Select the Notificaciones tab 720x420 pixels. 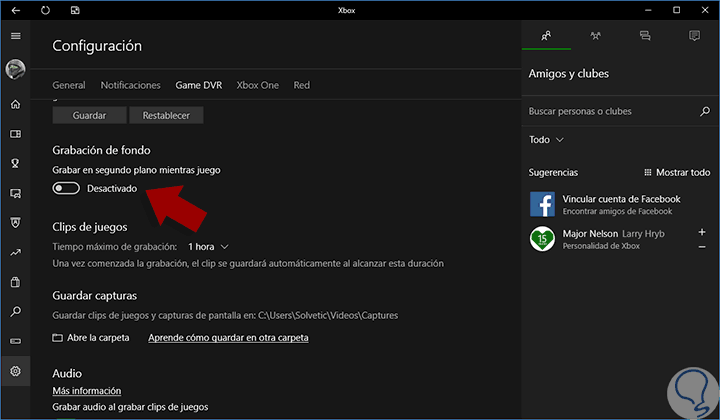click(130, 85)
